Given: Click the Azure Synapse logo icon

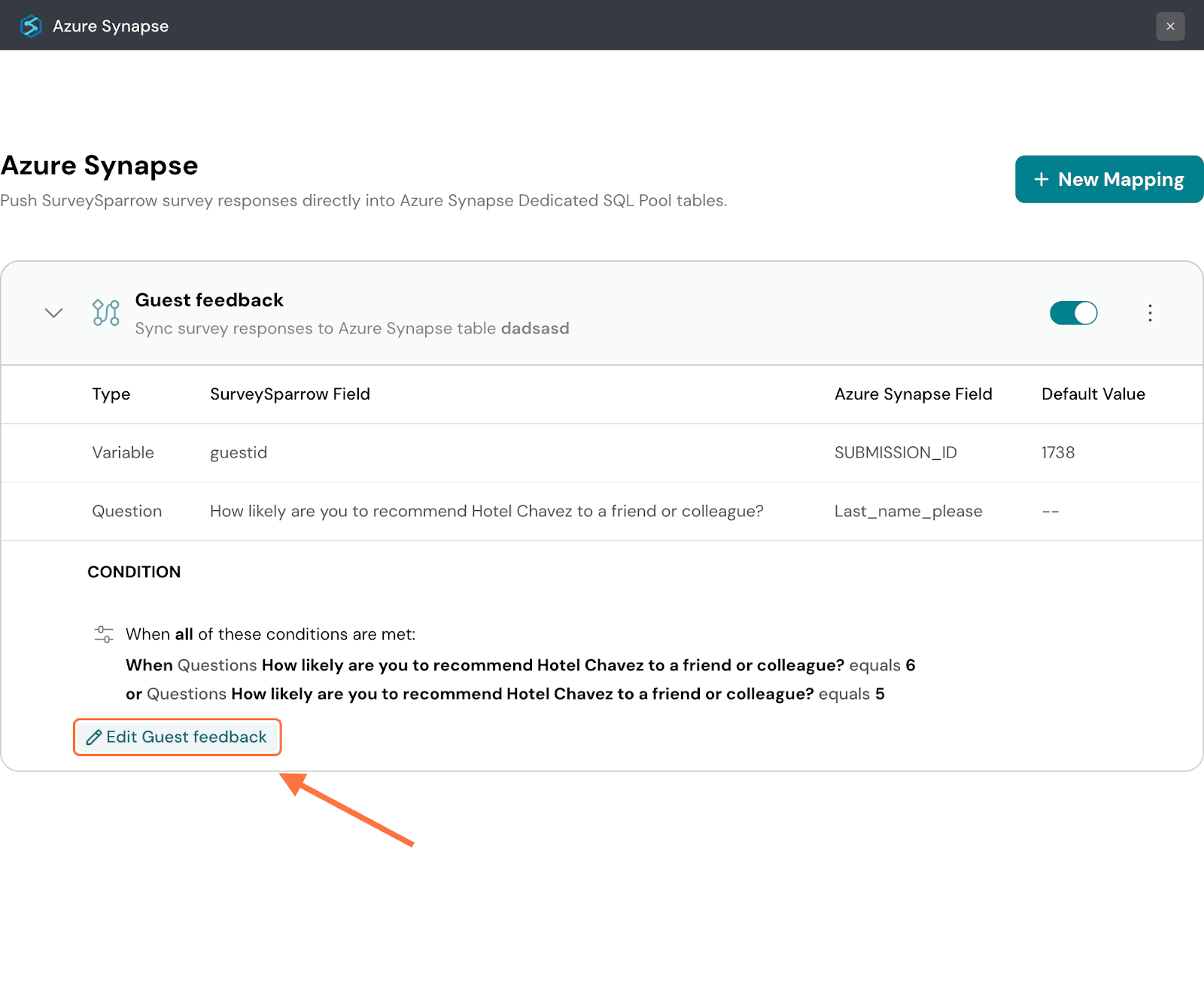Looking at the screenshot, I should coord(31,26).
